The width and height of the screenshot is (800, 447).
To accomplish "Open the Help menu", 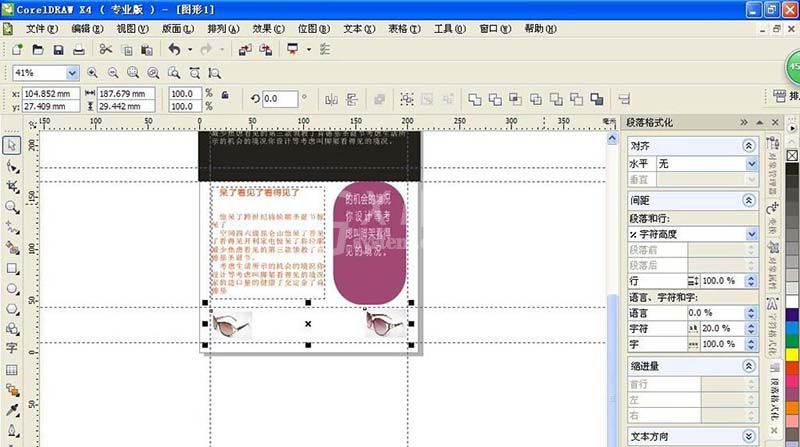I will pos(540,29).
